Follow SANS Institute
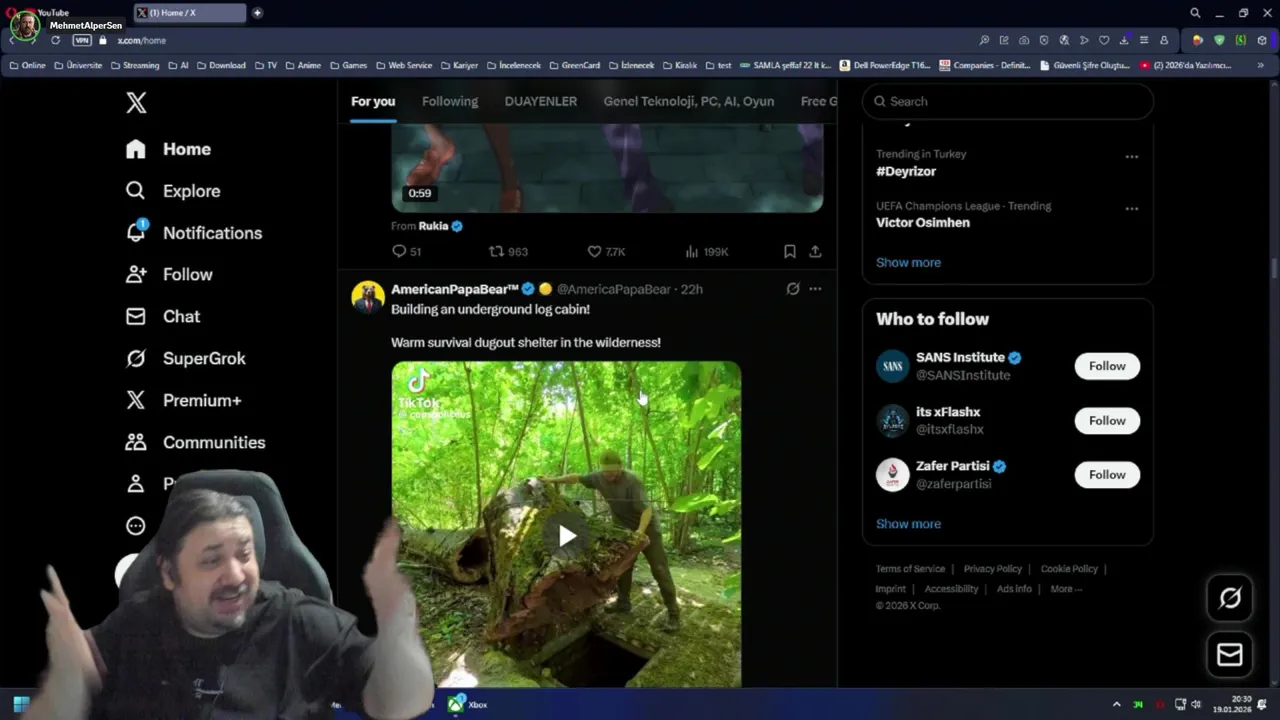 coord(1107,366)
